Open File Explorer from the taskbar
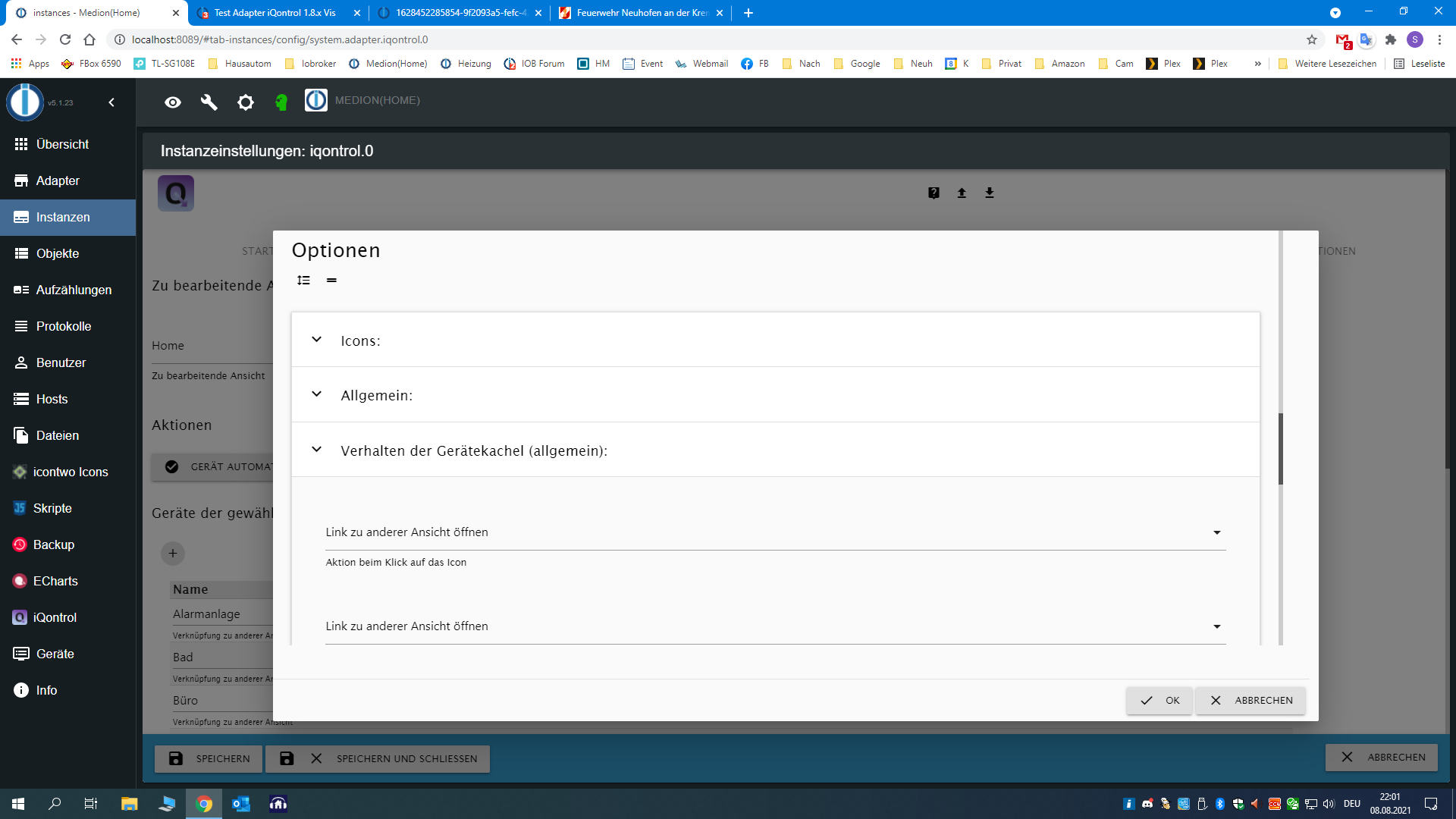1456x819 pixels. coord(129,804)
